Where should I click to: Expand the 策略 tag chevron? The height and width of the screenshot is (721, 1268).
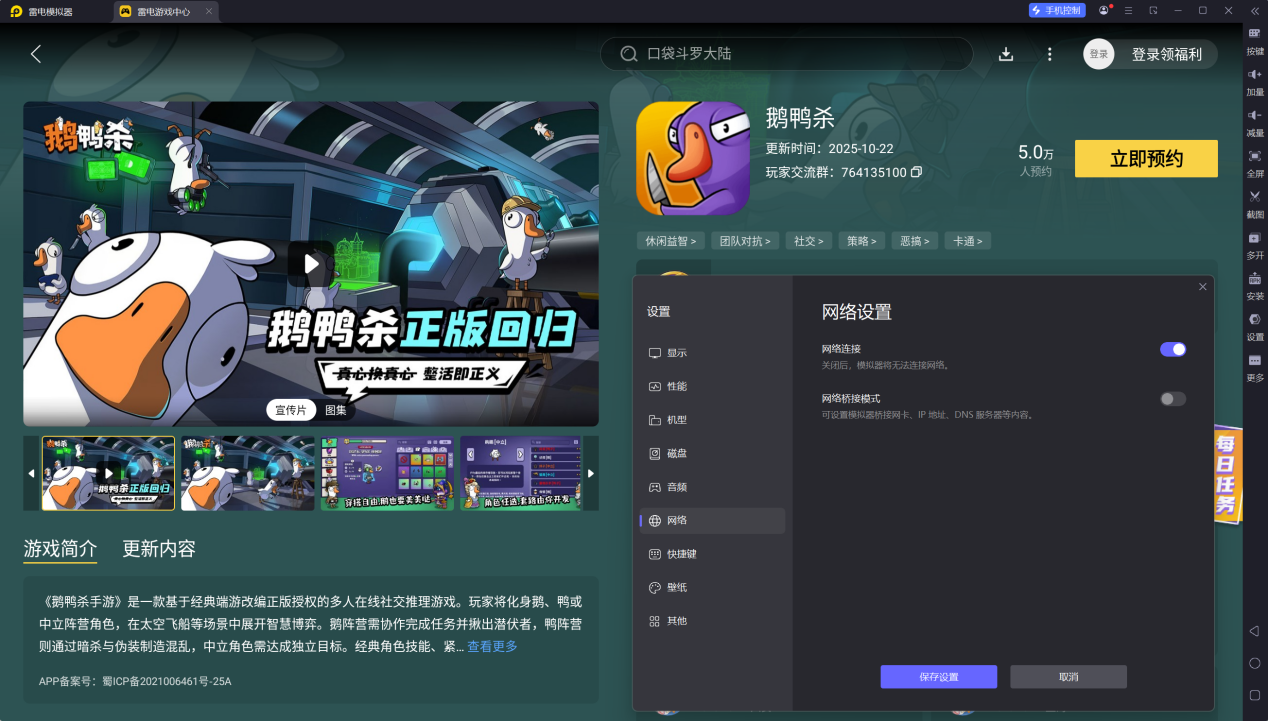[873, 240]
